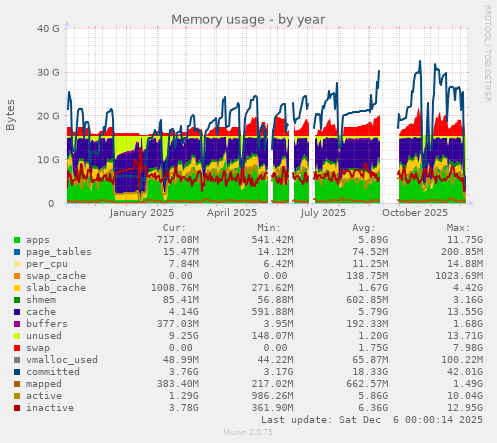Image resolution: width=497 pixels, height=443 pixels.
Task: Click the 'active' legend label
Action: coord(44,396)
